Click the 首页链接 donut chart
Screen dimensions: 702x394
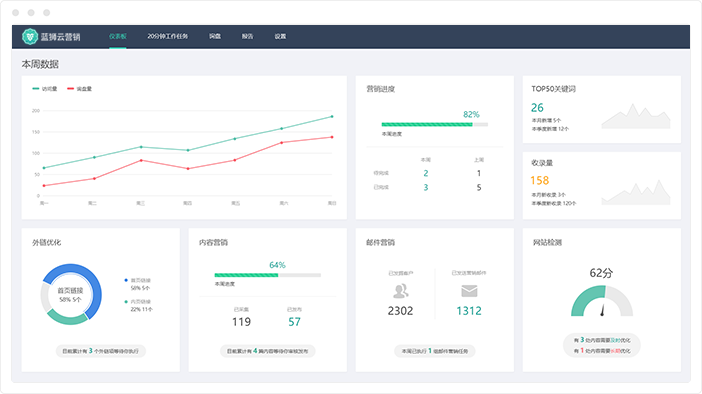[71, 294]
